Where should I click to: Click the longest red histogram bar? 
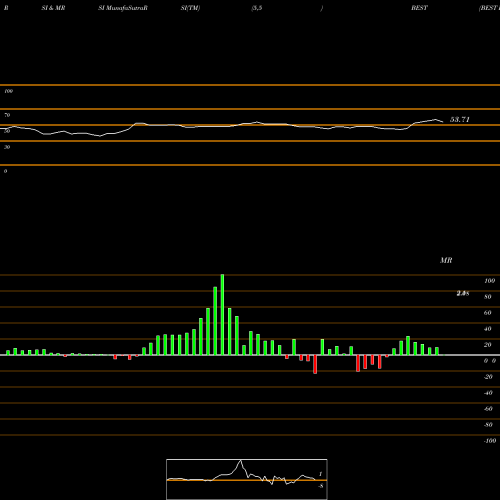click(x=315, y=364)
